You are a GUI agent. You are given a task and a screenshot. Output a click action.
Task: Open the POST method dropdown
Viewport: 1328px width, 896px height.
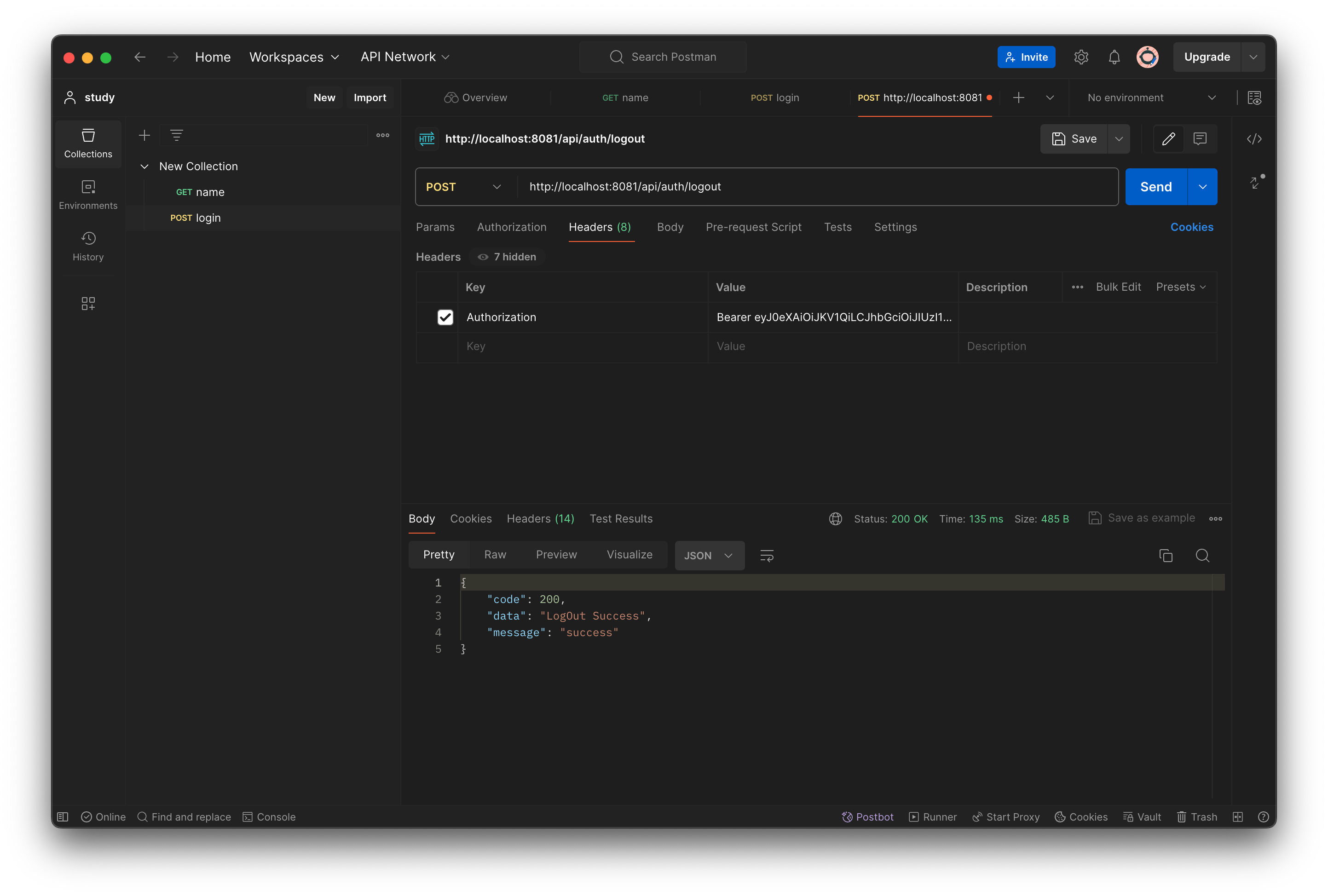(463, 187)
